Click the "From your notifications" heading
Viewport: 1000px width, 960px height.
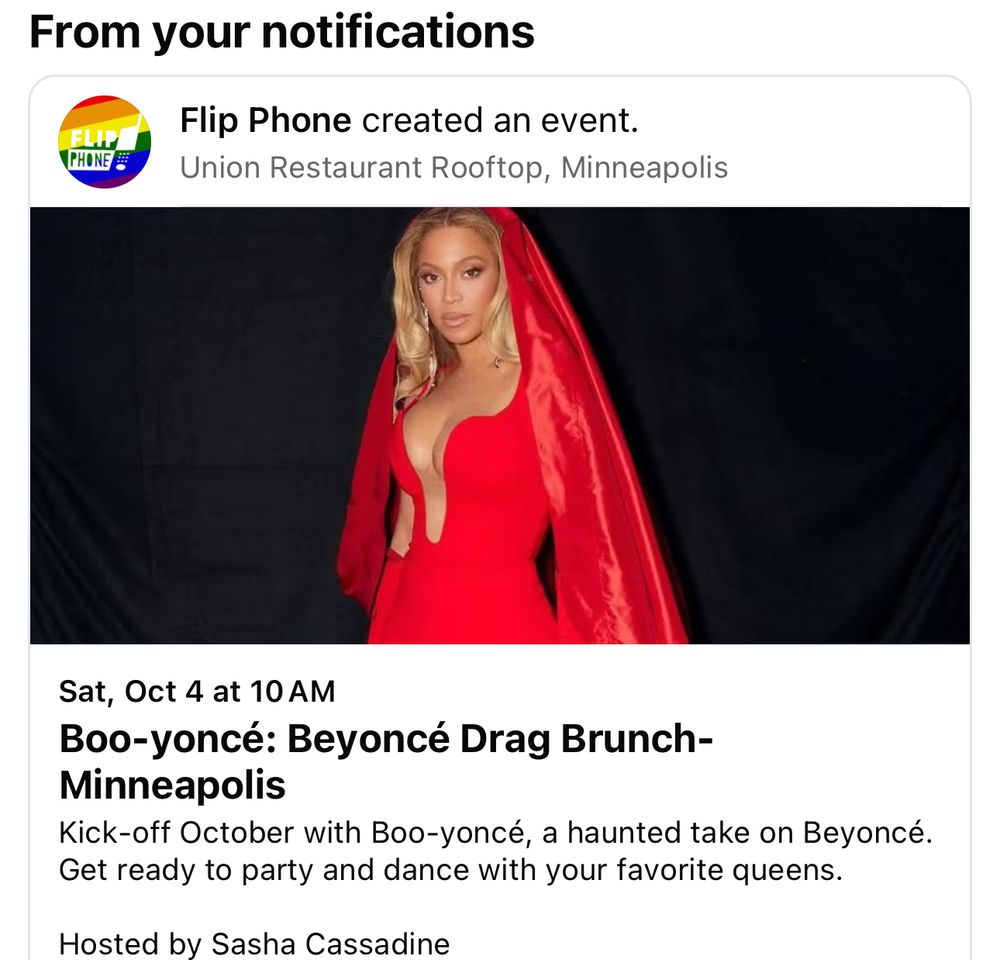point(282,31)
